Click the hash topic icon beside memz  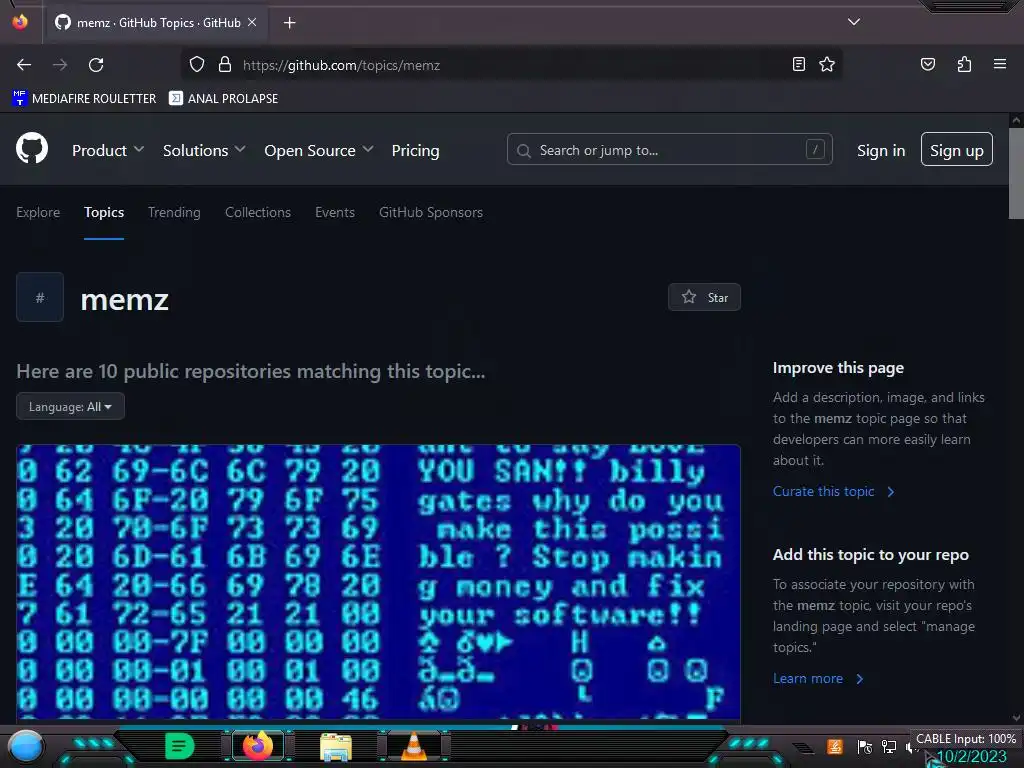point(40,297)
